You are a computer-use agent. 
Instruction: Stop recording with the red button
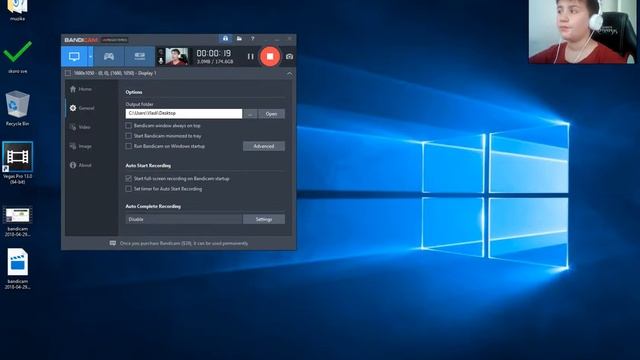270,56
